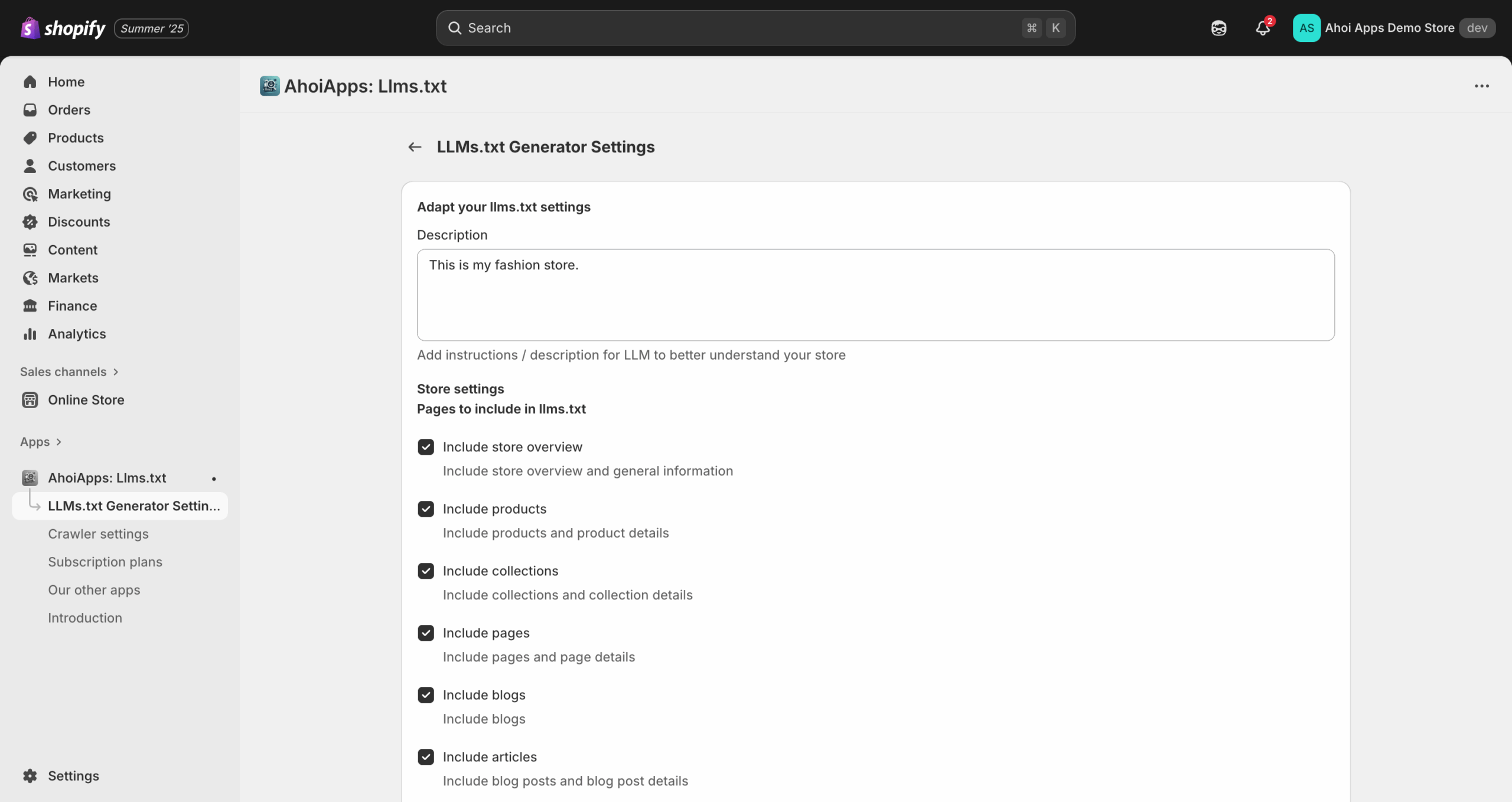Open Subscription plans
This screenshot has height=802, width=1512.
[105, 562]
